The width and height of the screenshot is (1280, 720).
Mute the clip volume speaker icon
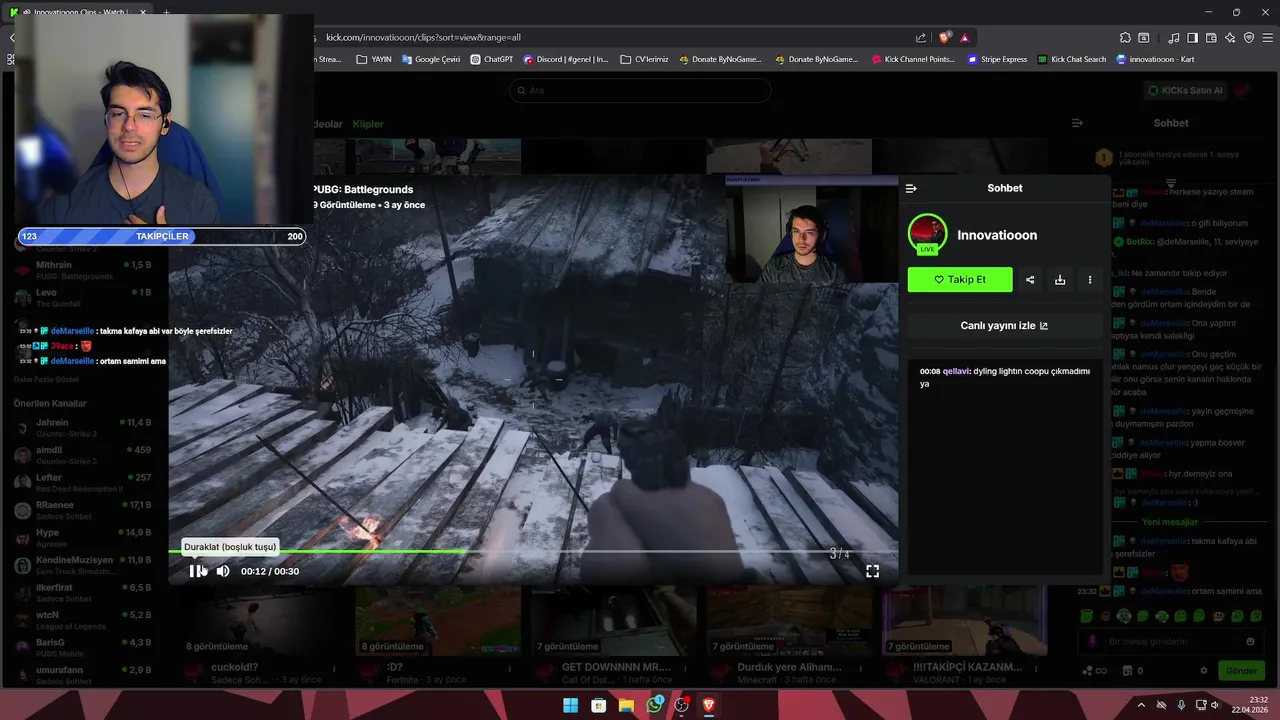click(x=223, y=571)
